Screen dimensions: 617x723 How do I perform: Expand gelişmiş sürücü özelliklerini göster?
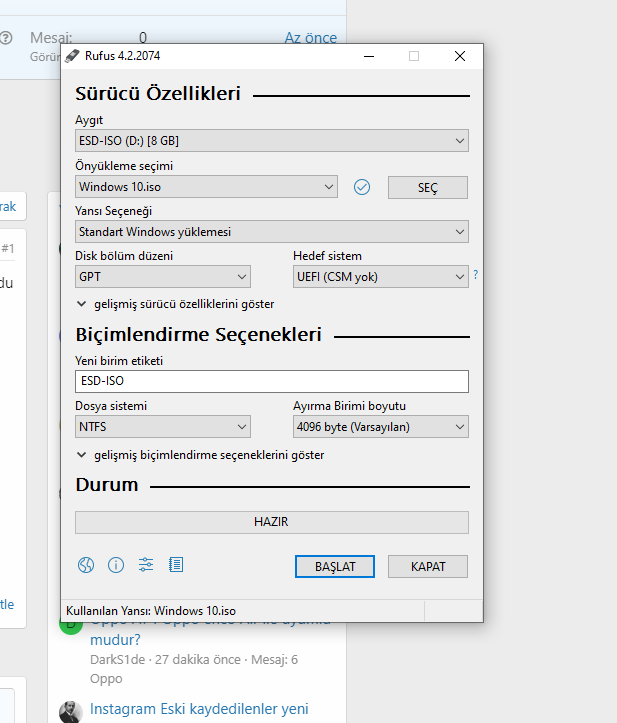pyautogui.click(x=175, y=304)
